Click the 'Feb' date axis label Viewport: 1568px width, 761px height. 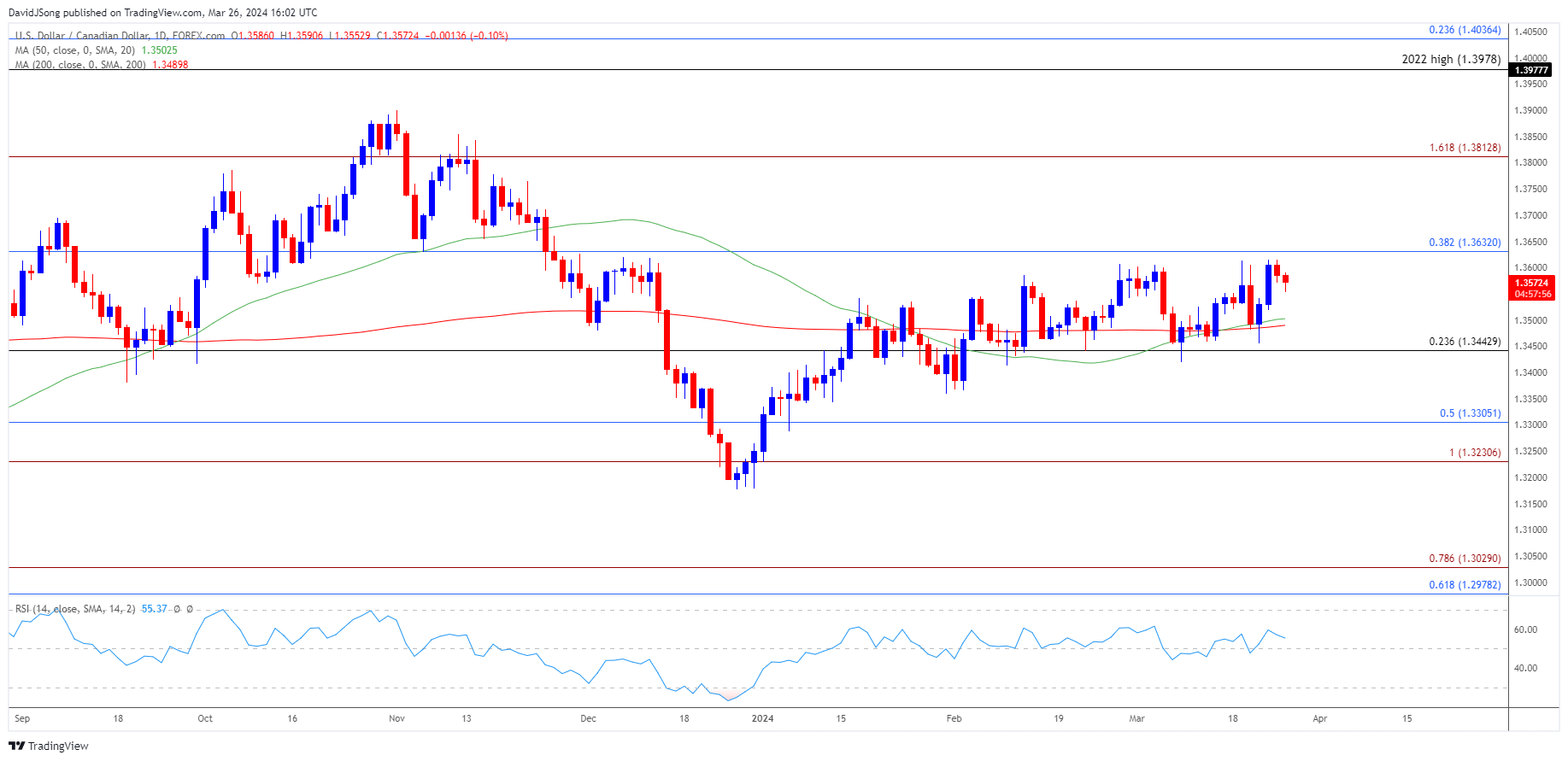point(954,718)
